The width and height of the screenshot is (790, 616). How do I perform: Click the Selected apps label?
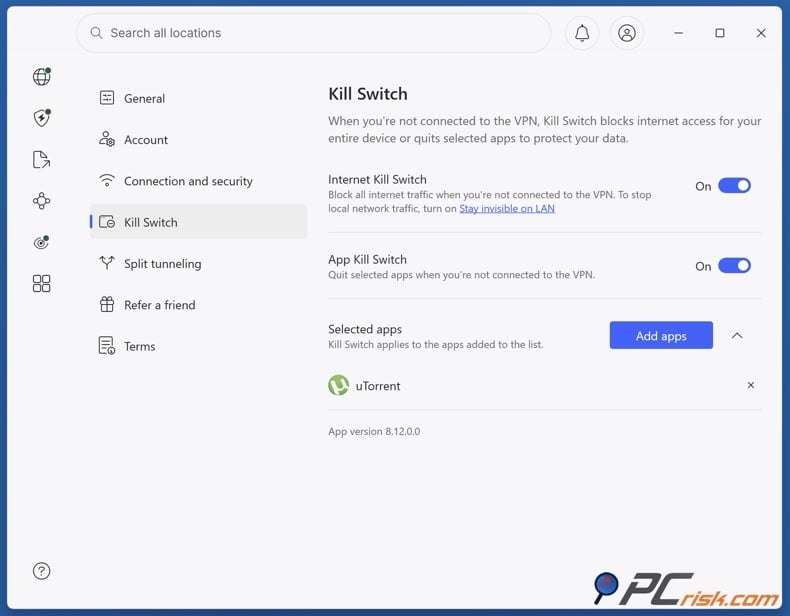click(365, 329)
